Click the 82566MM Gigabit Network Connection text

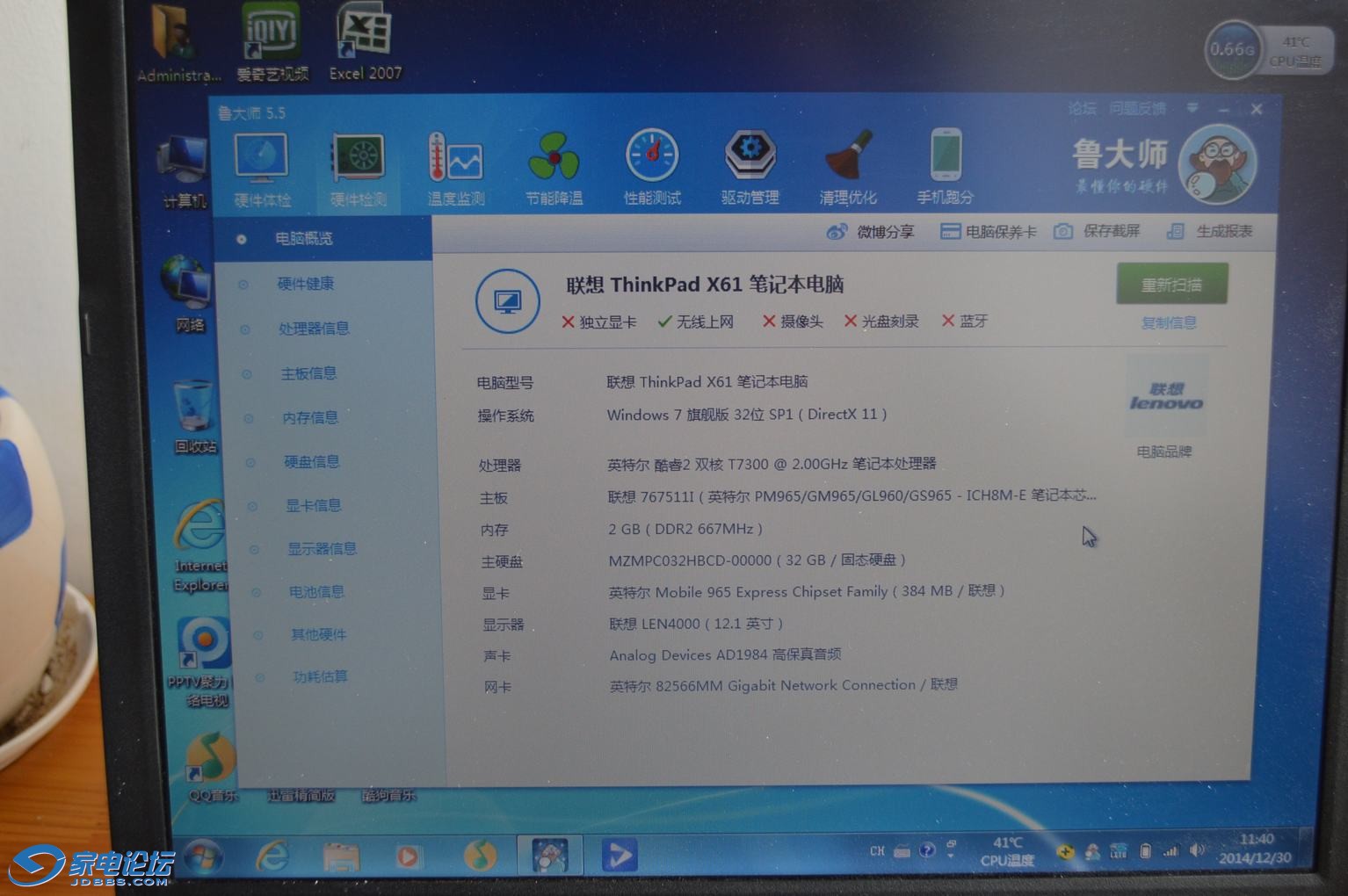(784, 685)
